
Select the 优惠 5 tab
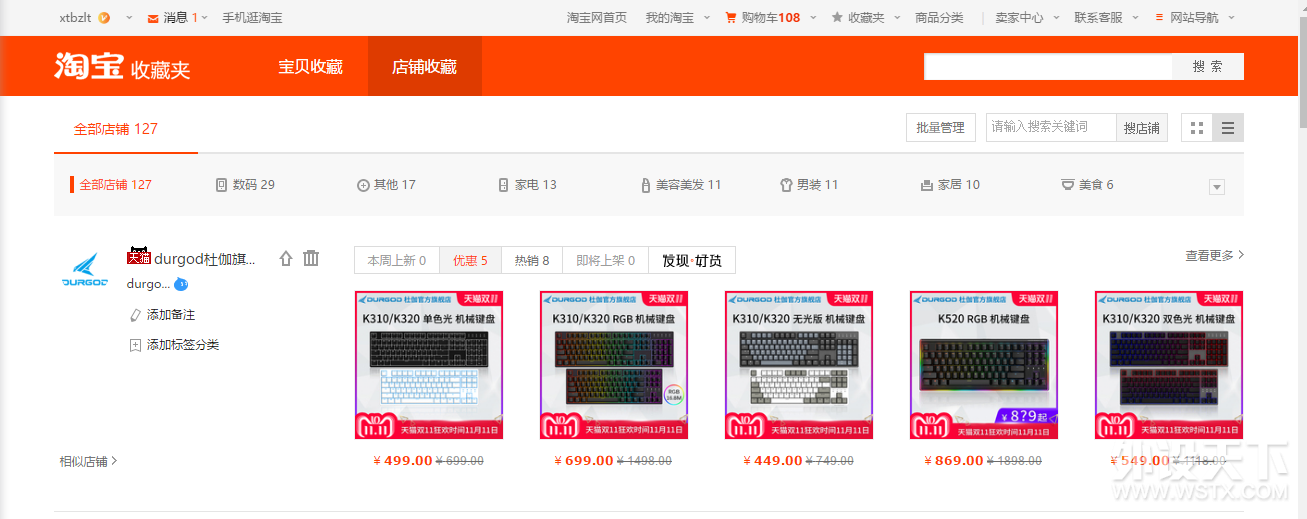pos(470,260)
